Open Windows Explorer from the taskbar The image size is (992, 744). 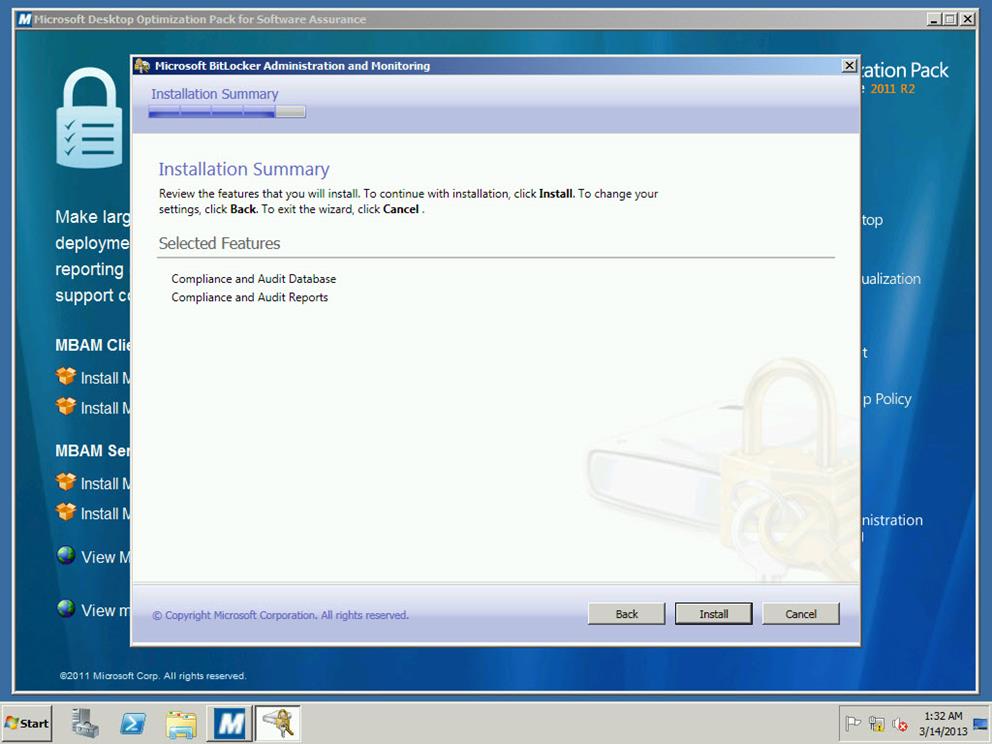pyautogui.click(x=181, y=724)
